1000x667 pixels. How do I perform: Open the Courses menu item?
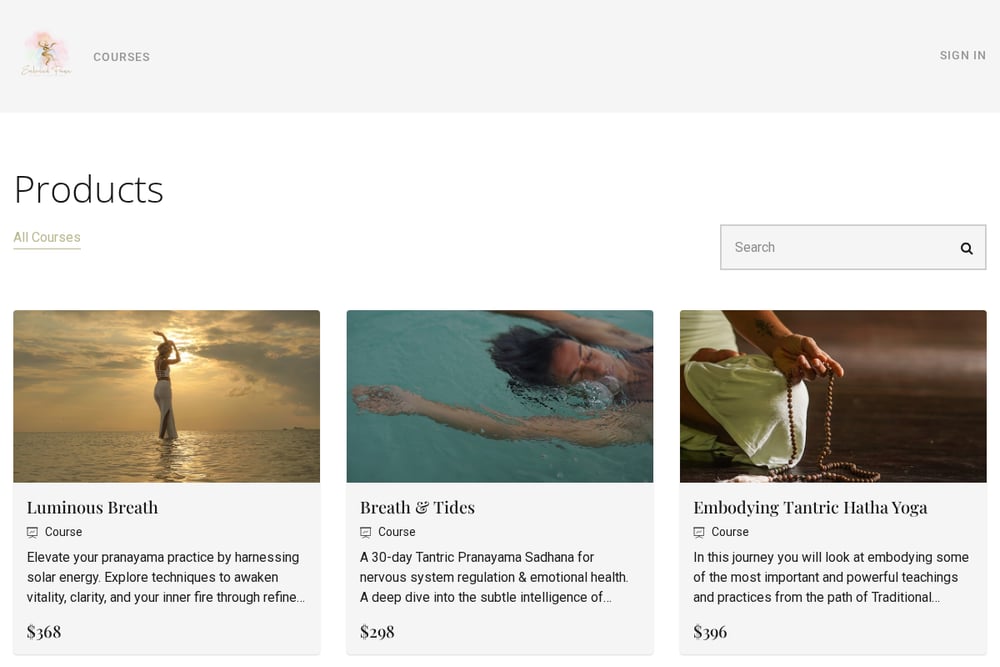coord(122,57)
